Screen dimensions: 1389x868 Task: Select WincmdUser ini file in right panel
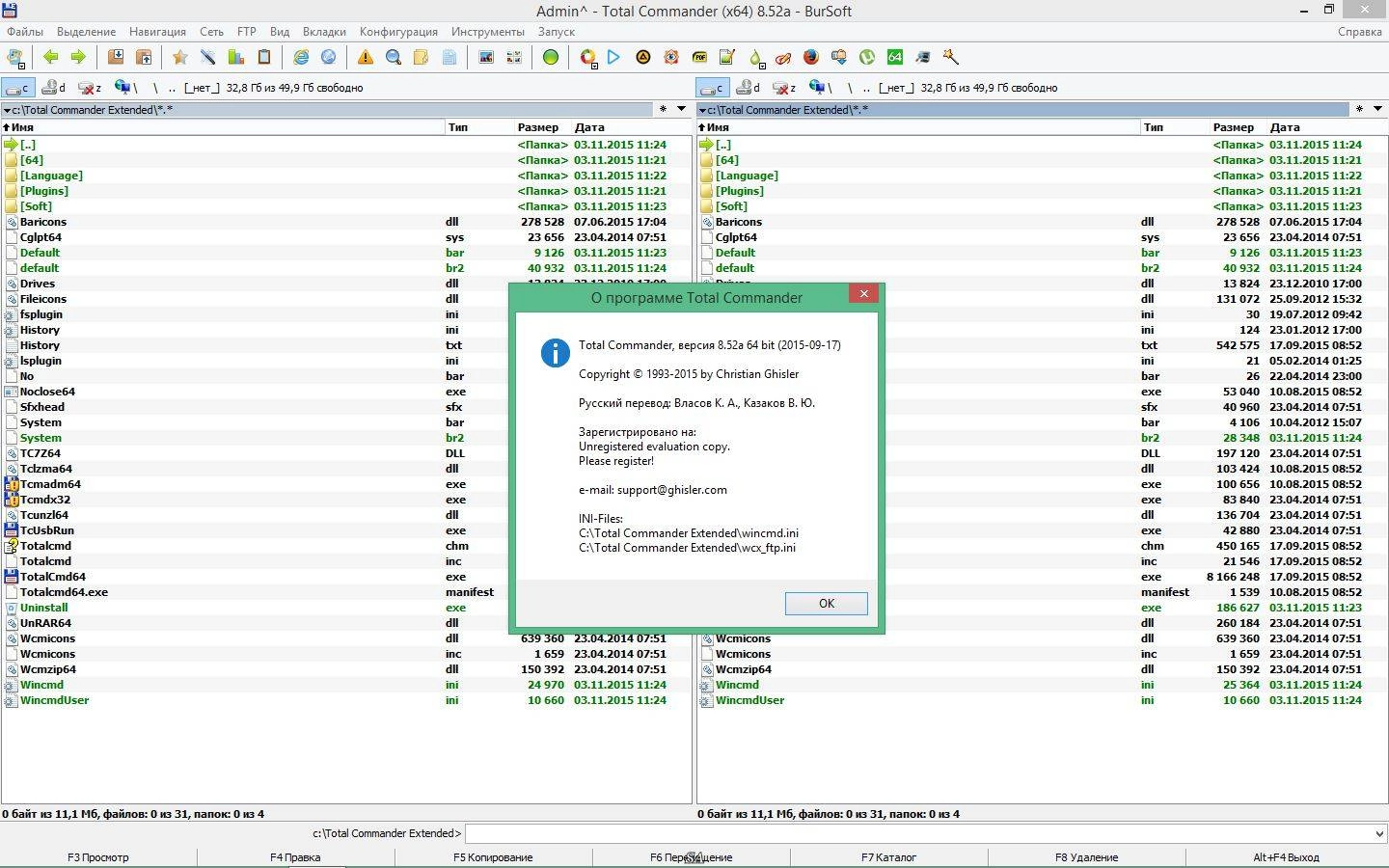pos(1042,700)
